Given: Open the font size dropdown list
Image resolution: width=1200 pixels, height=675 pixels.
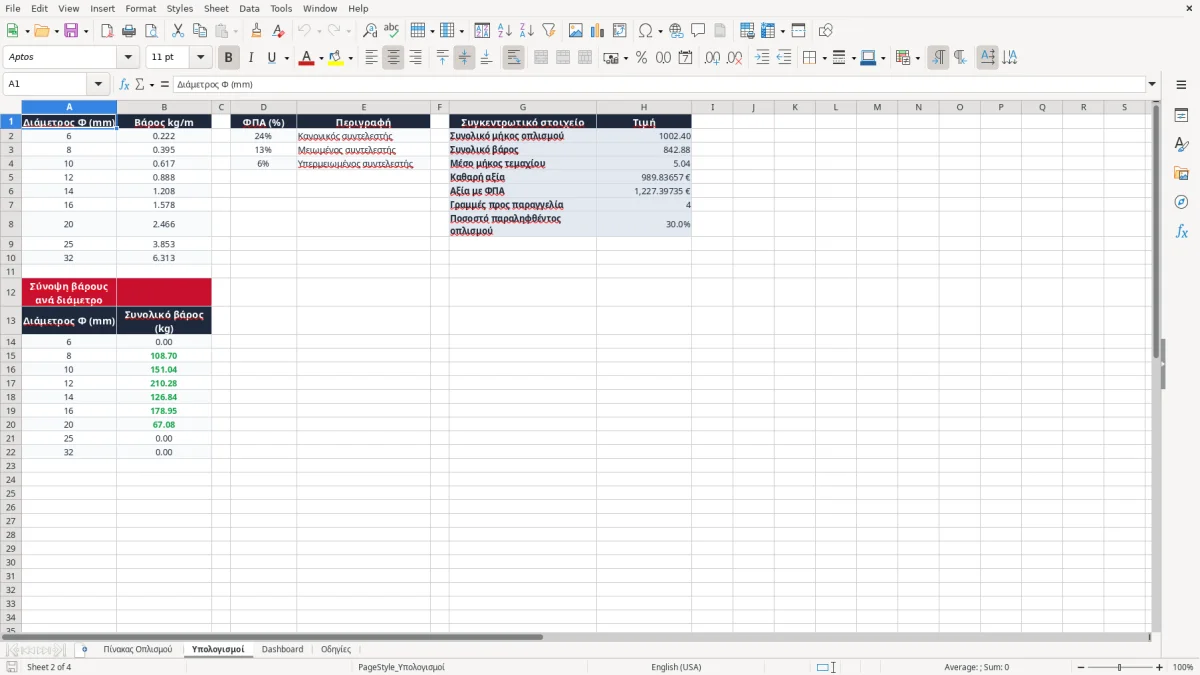Looking at the screenshot, I should [x=201, y=58].
